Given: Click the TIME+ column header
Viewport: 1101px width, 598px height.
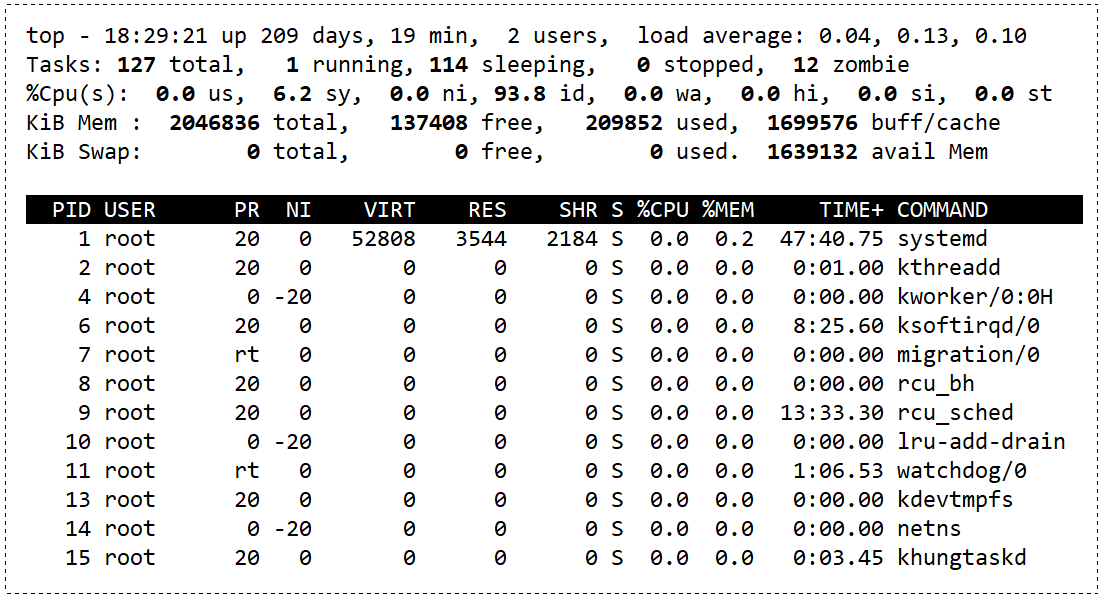Looking at the screenshot, I should [x=852, y=210].
